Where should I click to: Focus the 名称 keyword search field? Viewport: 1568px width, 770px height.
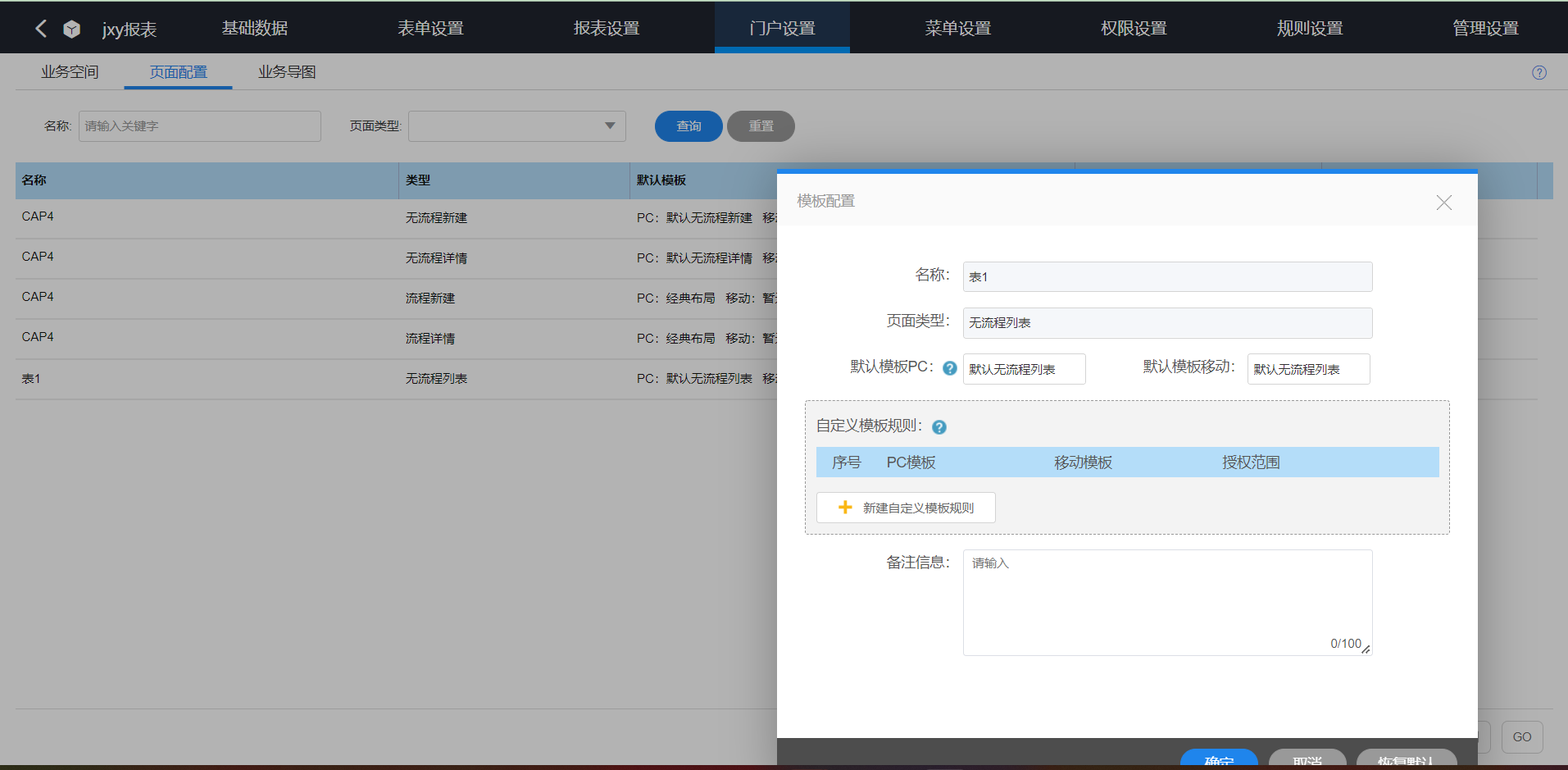click(199, 126)
